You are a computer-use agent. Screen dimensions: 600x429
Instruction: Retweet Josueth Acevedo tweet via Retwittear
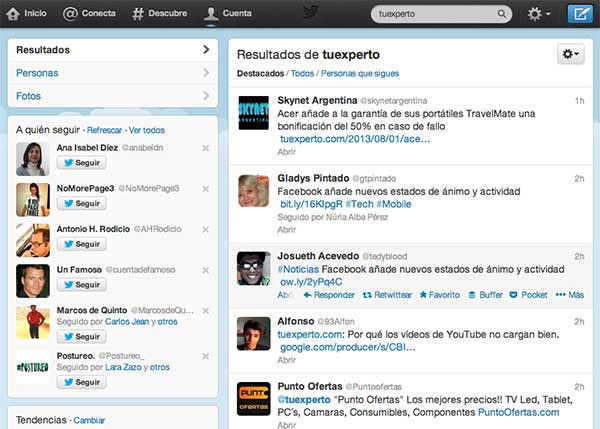point(387,295)
